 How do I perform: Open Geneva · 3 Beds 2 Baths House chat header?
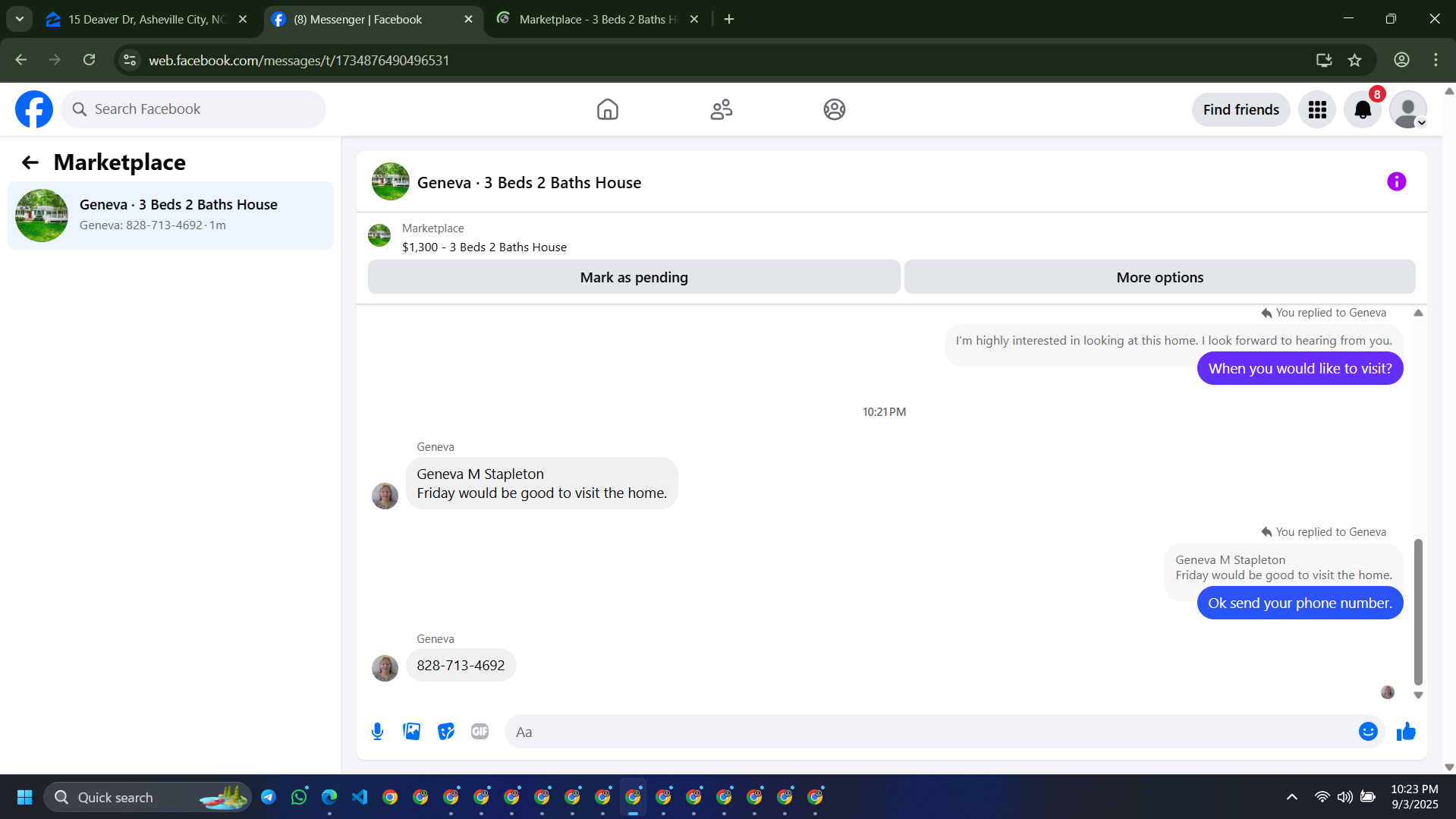click(529, 182)
